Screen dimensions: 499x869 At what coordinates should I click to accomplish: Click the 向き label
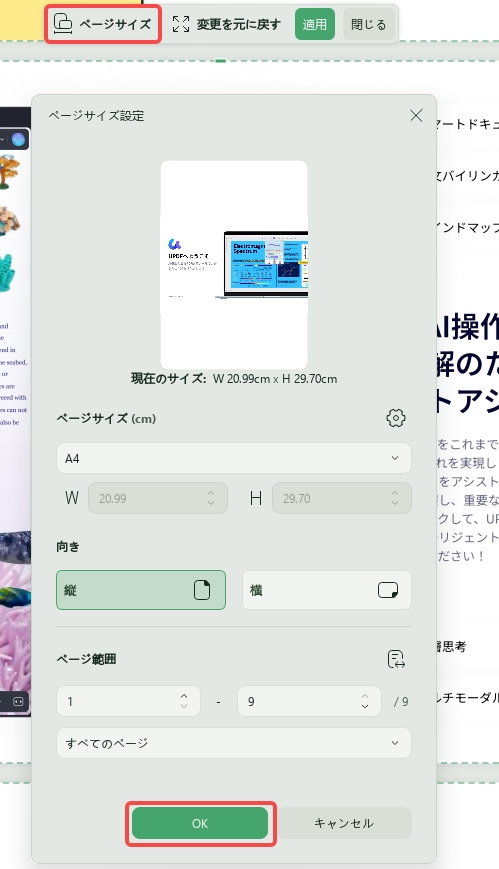pos(68,547)
